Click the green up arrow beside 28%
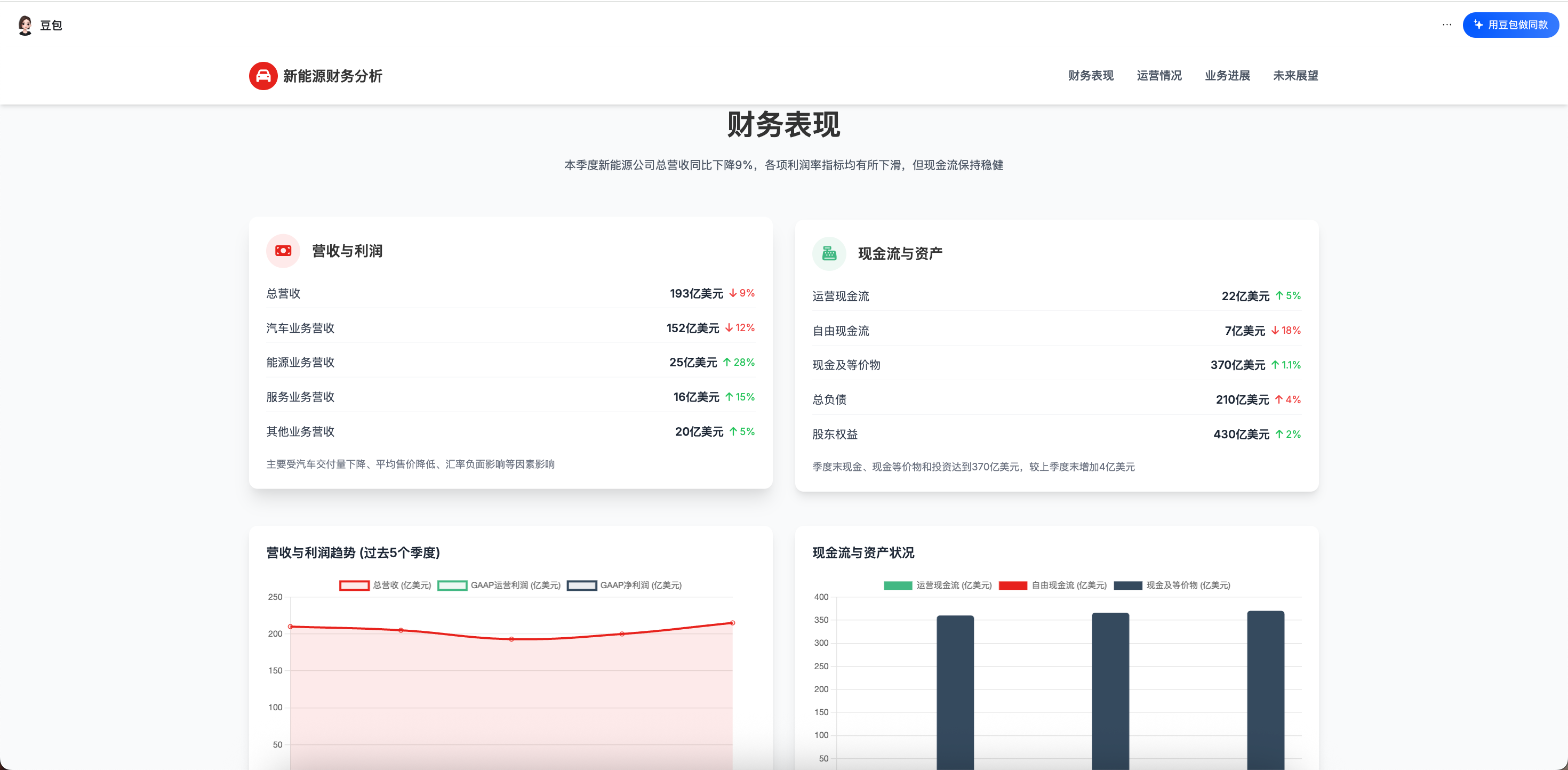 (x=726, y=362)
